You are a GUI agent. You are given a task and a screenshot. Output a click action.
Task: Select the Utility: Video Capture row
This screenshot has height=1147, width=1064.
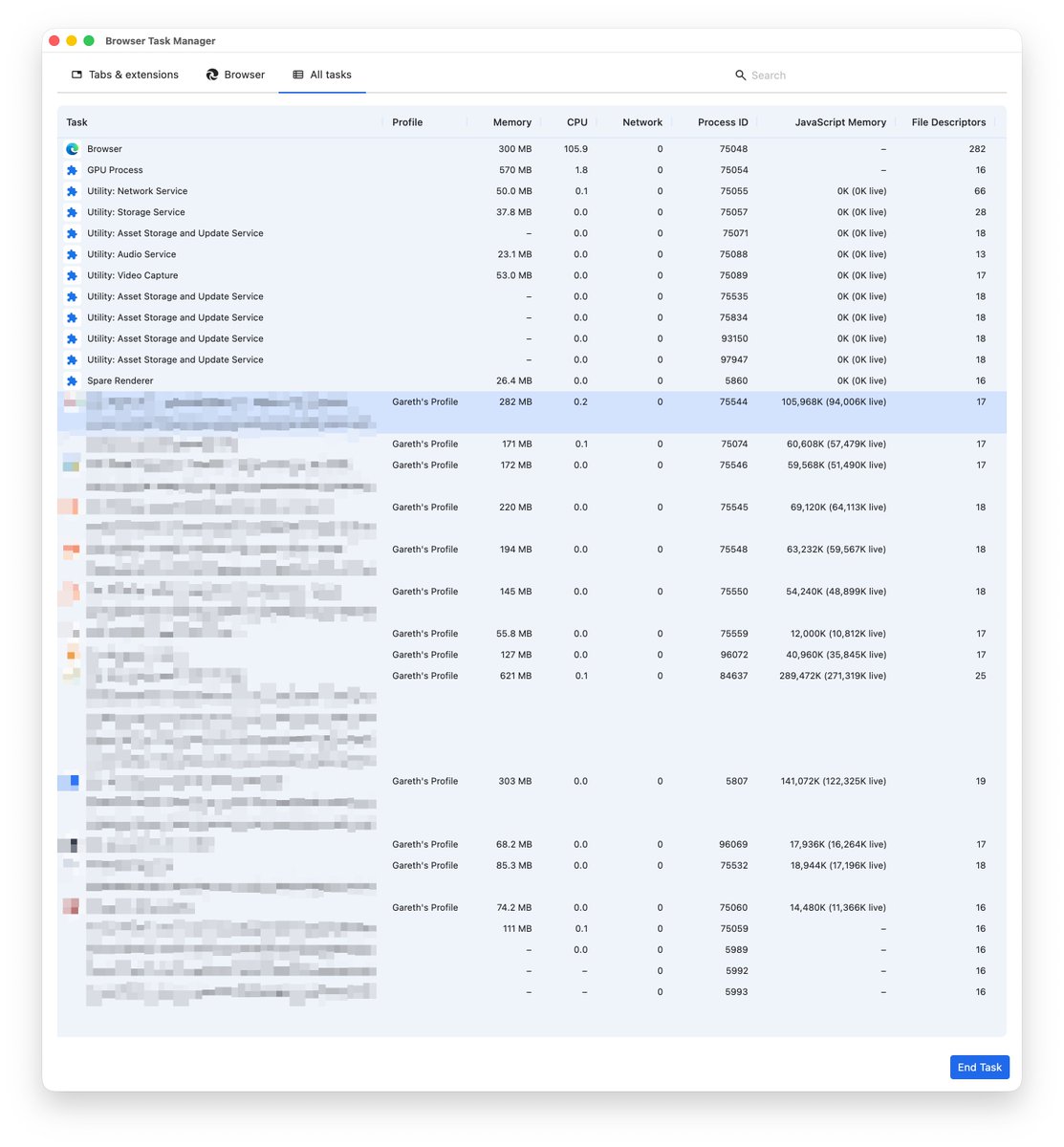point(532,275)
